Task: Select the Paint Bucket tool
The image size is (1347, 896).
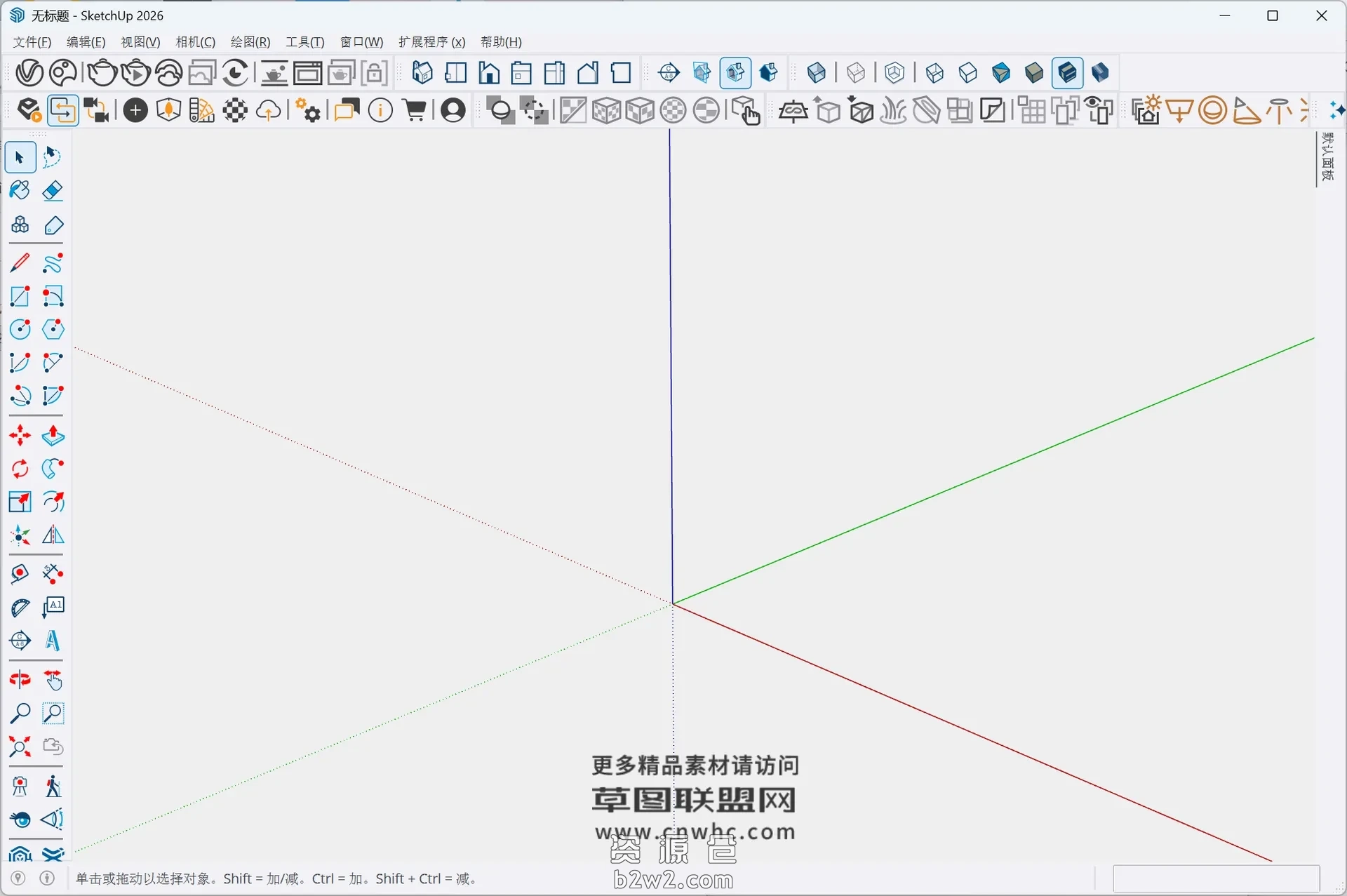Action: tap(20, 190)
